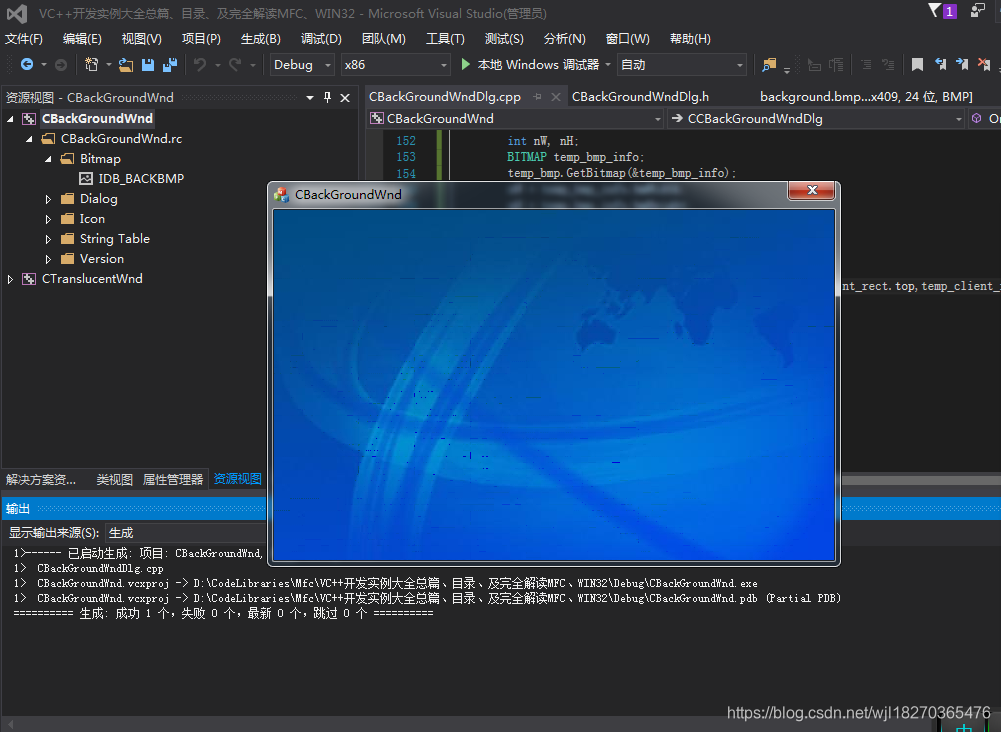Clear all bookmarks icon
The height and width of the screenshot is (732, 1001).
pyautogui.click(x=984, y=64)
